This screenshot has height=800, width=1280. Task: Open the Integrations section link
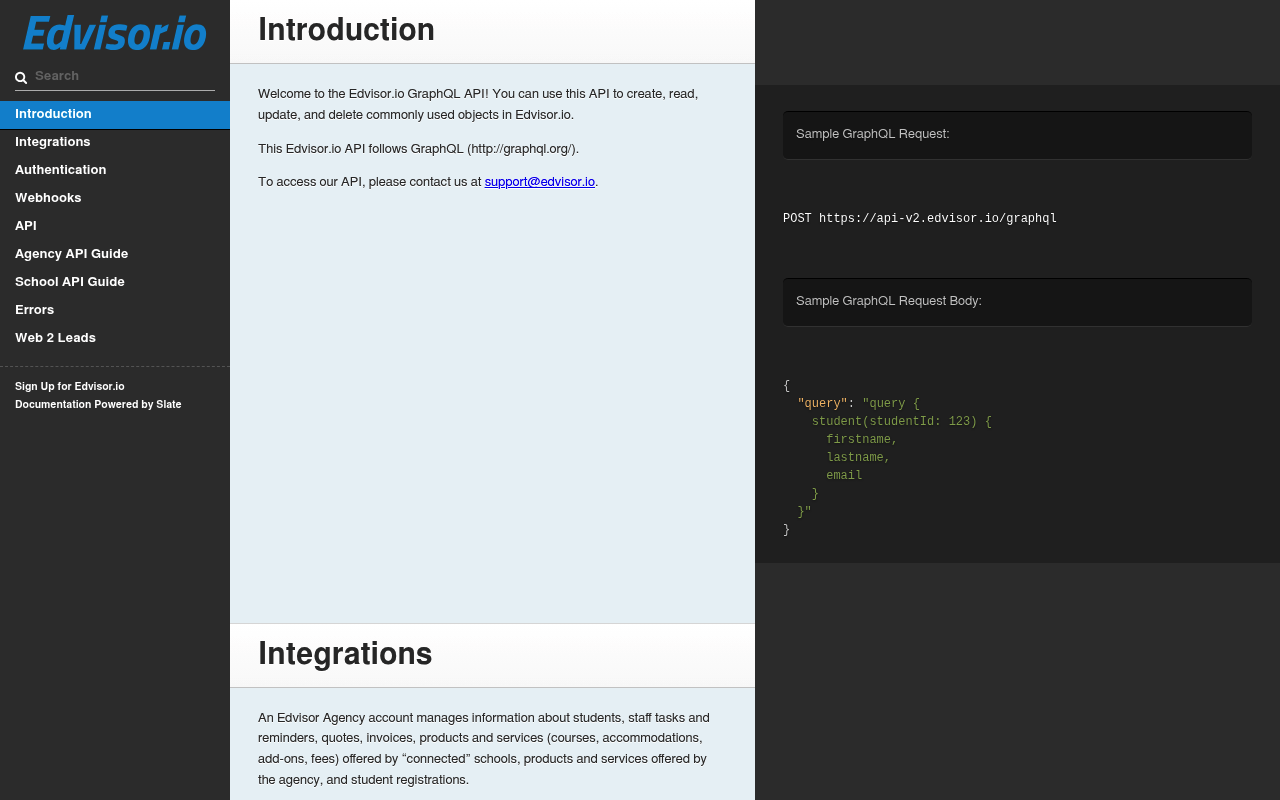[115, 142]
